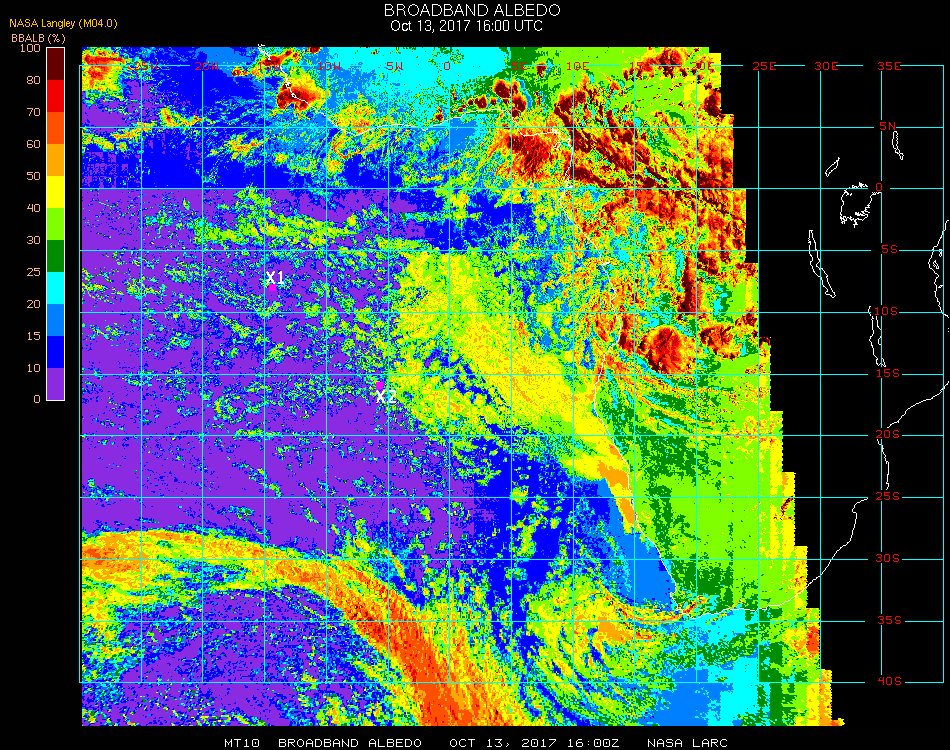Select the bright red 70–80 legend band

point(55,96)
